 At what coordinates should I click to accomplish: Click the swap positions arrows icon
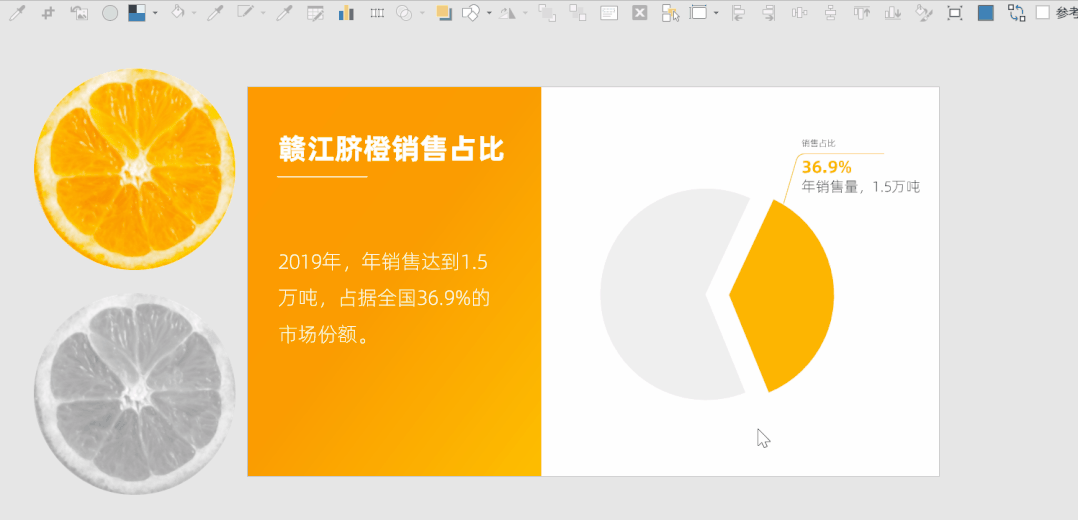click(1017, 12)
